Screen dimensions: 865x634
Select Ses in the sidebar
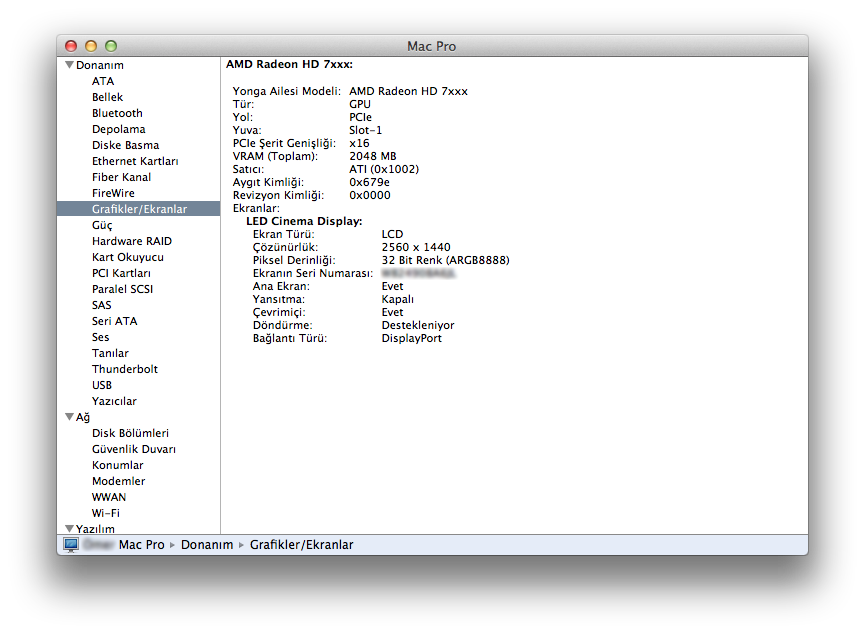click(100, 337)
